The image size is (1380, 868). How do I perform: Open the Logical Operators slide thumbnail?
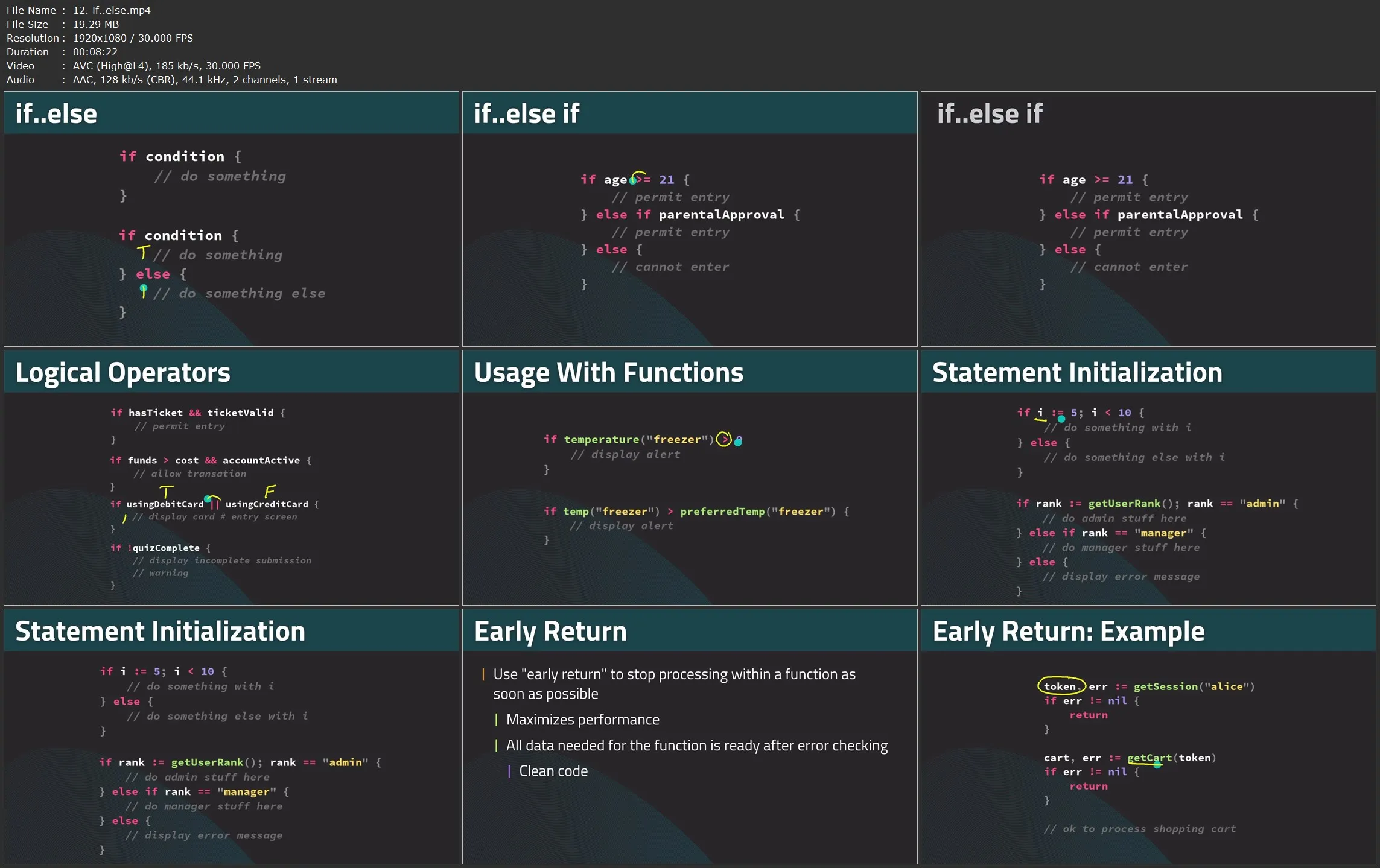click(231, 478)
